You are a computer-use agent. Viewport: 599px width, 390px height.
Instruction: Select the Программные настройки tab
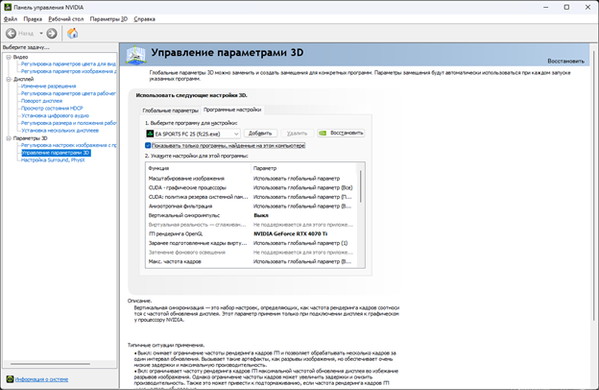(232, 110)
